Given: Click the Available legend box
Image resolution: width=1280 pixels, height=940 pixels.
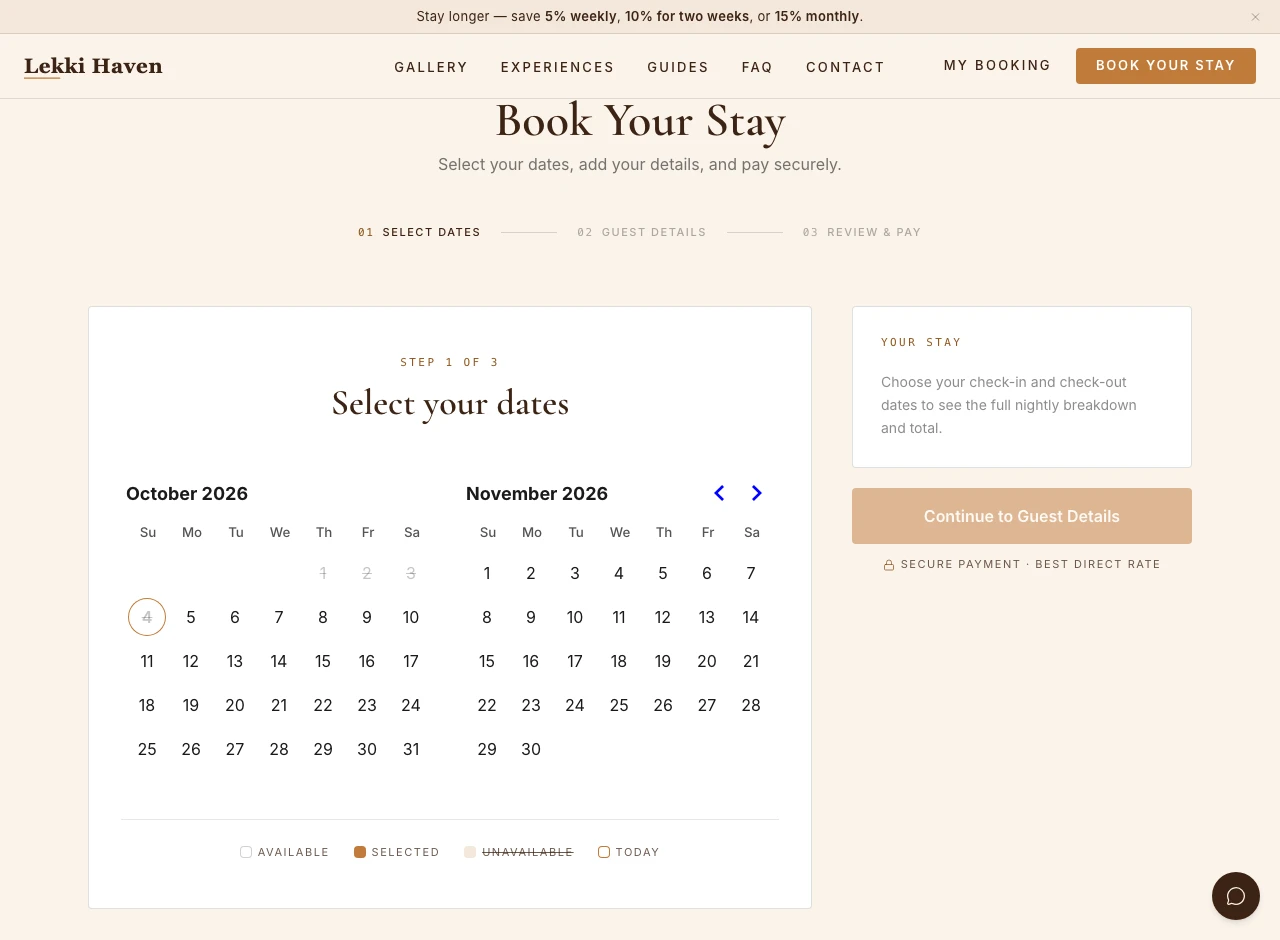Looking at the screenshot, I should [x=246, y=852].
